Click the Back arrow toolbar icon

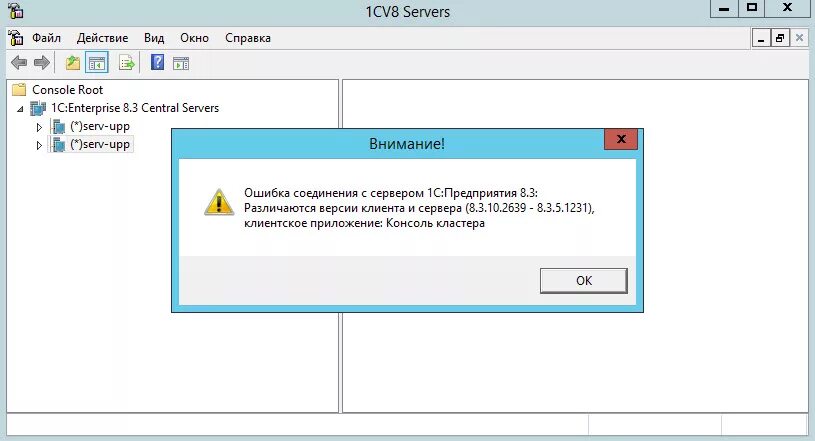[x=19, y=63]
